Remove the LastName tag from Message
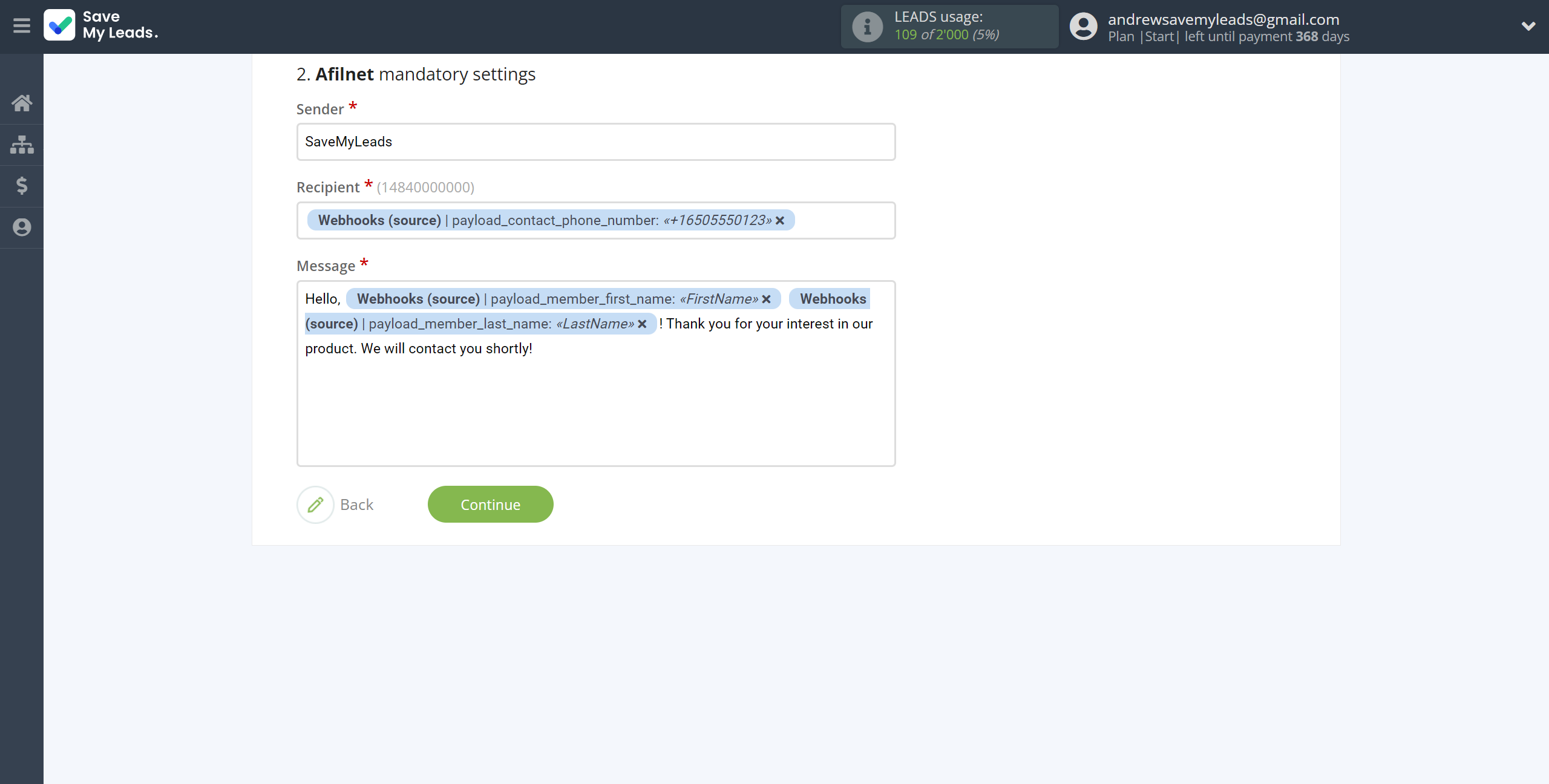1549x784 pixels. pos(643,324)
